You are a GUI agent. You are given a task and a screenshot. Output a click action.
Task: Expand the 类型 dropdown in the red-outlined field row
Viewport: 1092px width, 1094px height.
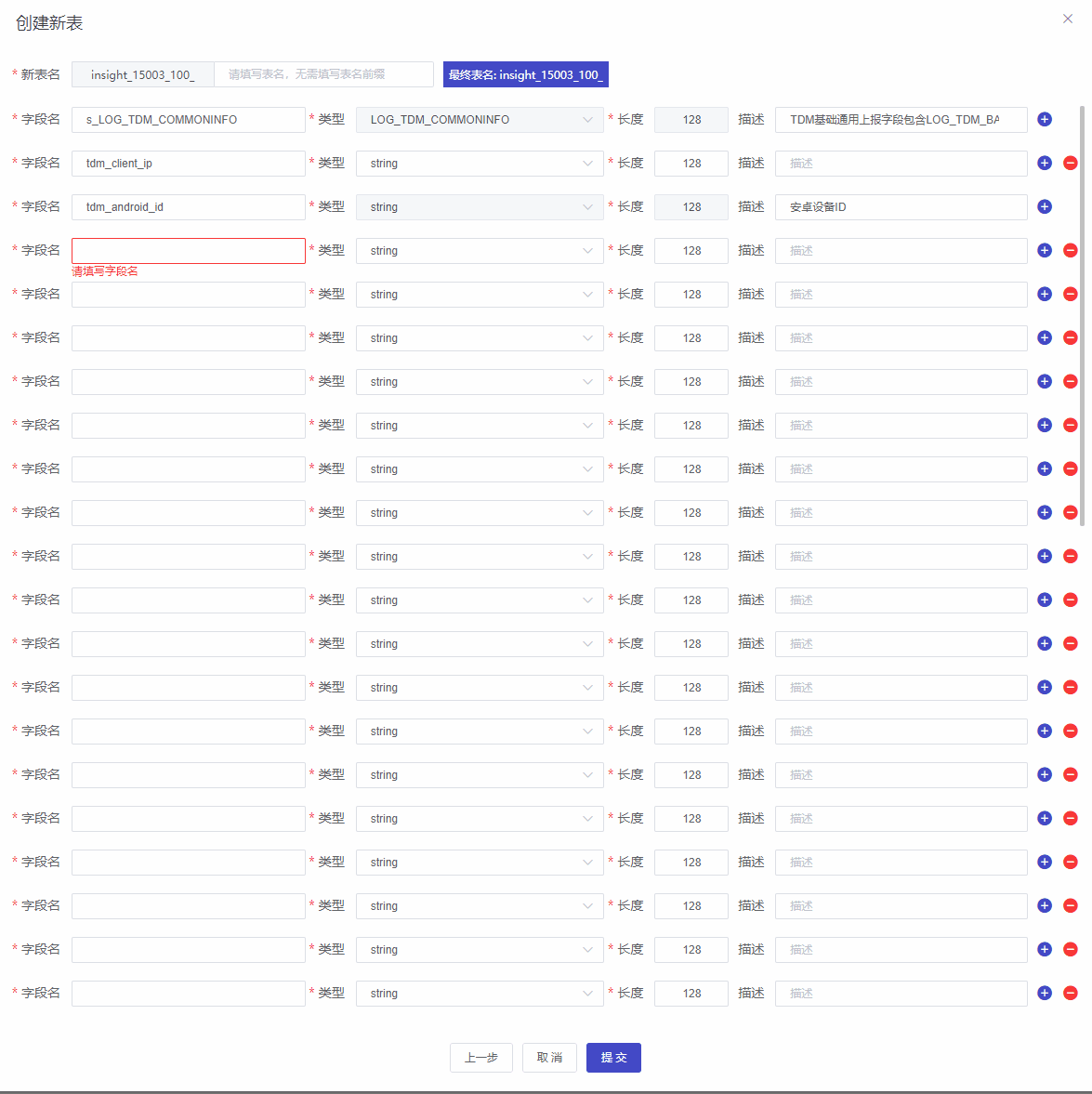tap(479, 251)
